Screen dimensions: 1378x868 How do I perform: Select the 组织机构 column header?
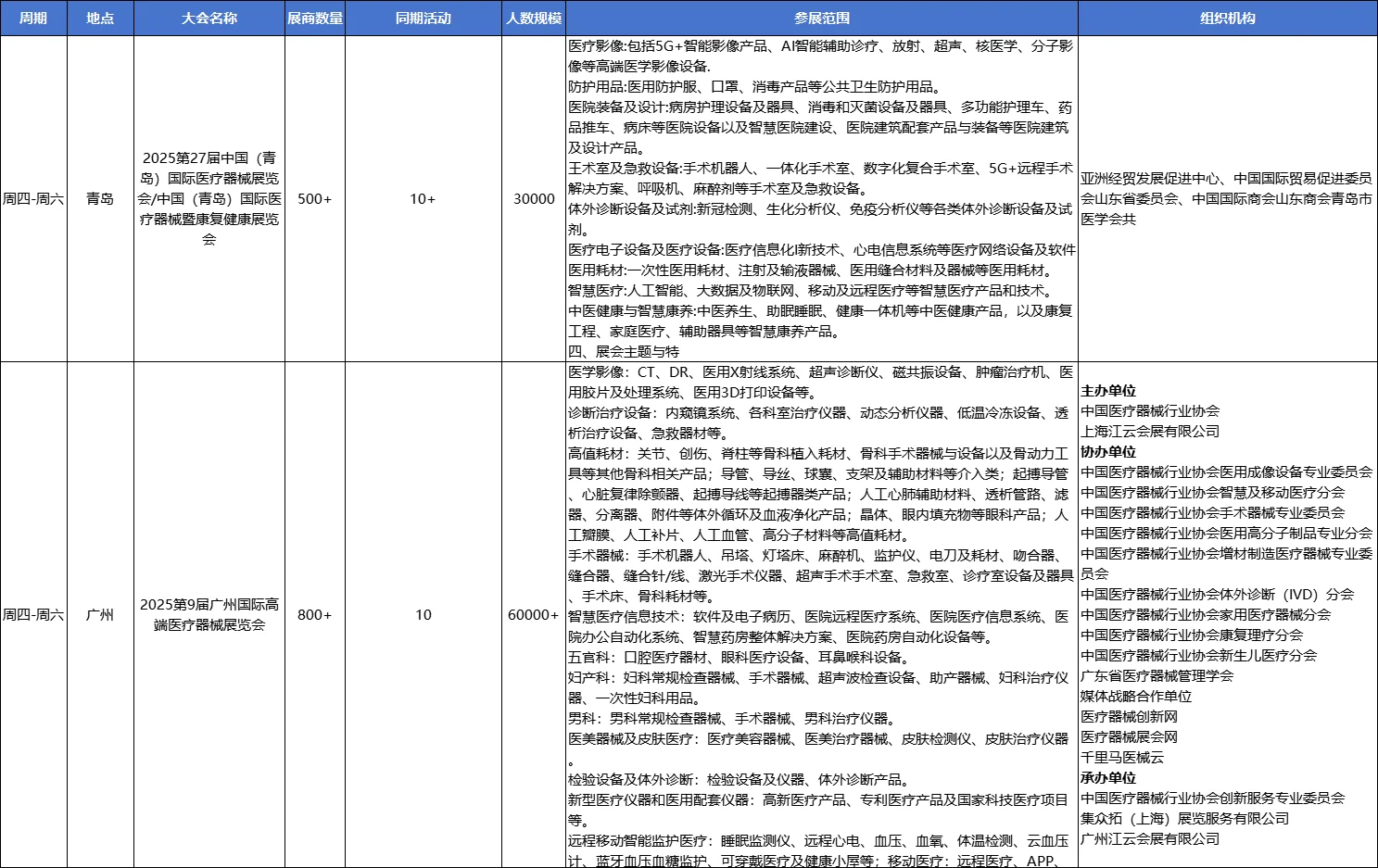(x=1228, y=18)
